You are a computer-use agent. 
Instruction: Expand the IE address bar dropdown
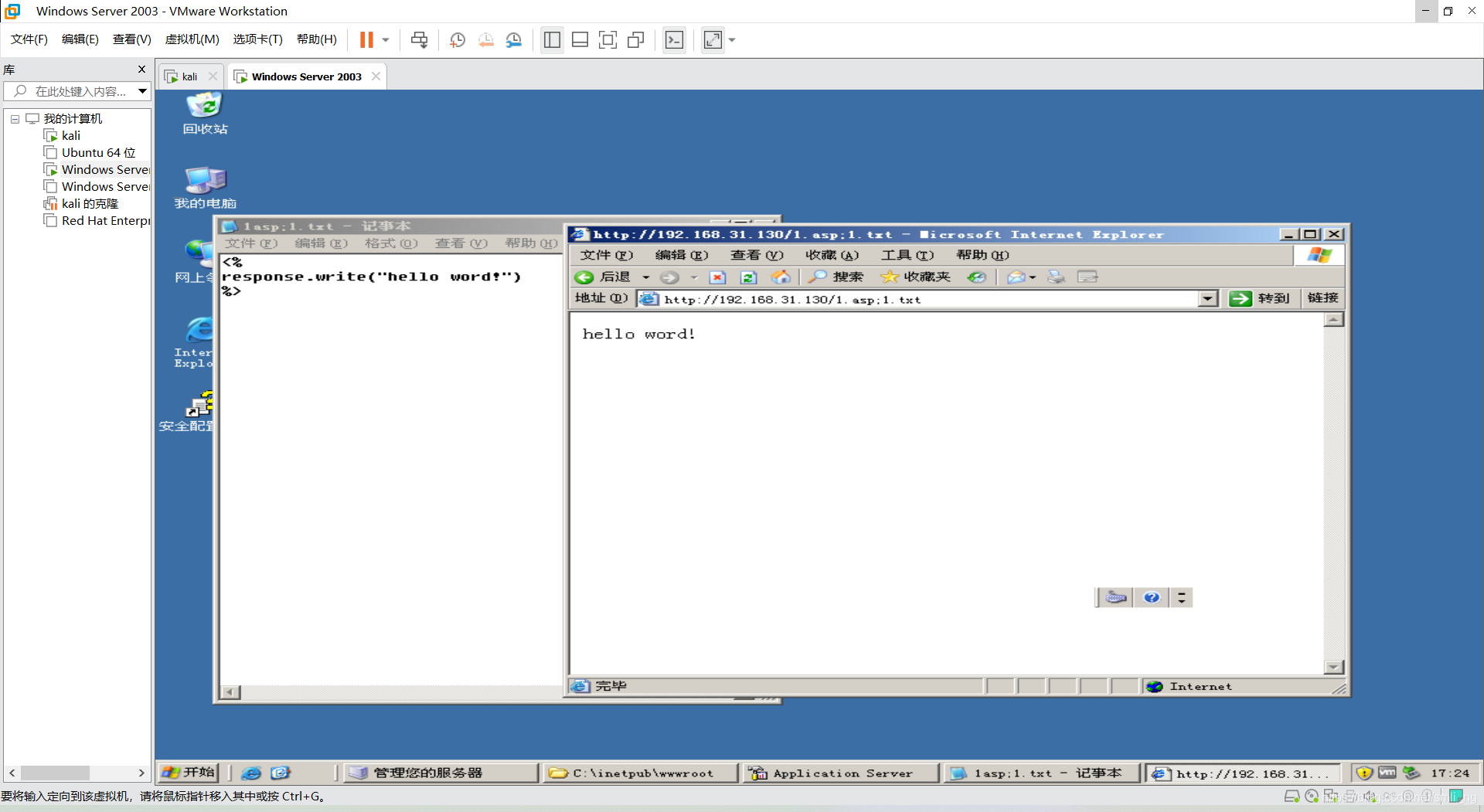click(x=1208, y=299)
